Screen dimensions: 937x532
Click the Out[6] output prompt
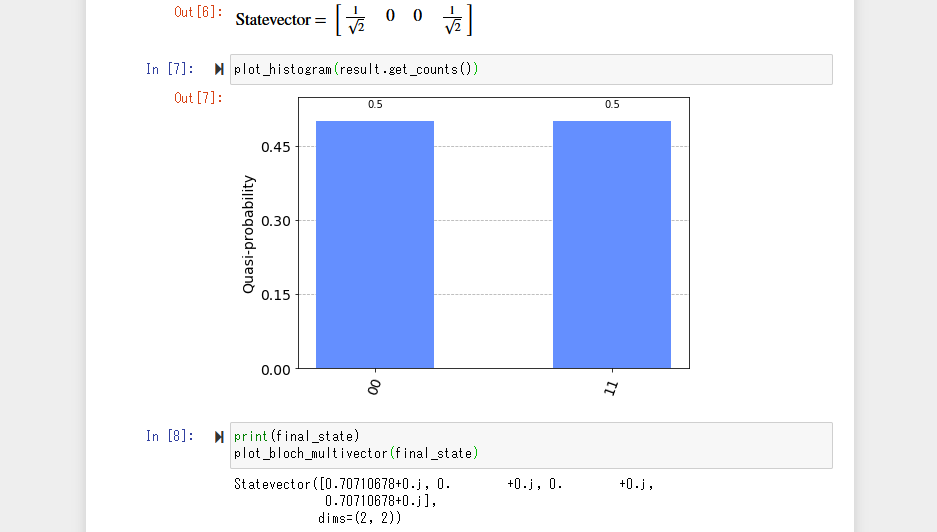point(197,12)
